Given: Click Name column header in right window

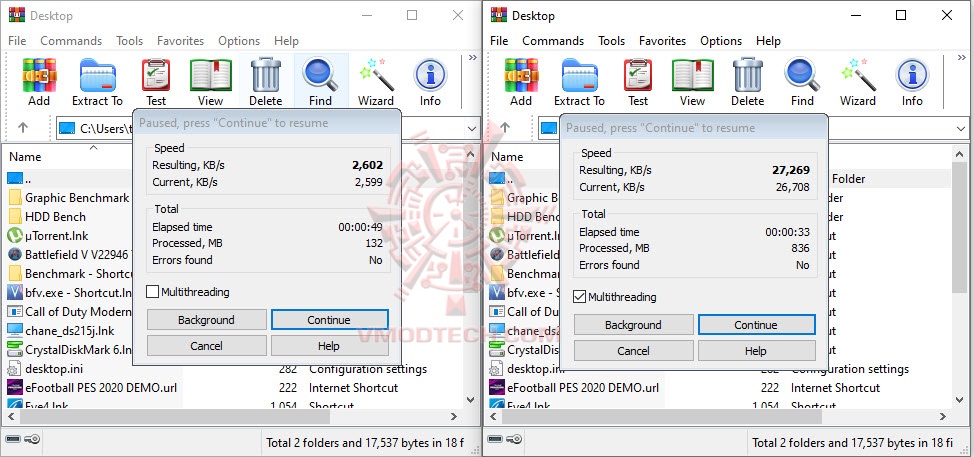Looking at the screenshot, I should click(507, 156).
